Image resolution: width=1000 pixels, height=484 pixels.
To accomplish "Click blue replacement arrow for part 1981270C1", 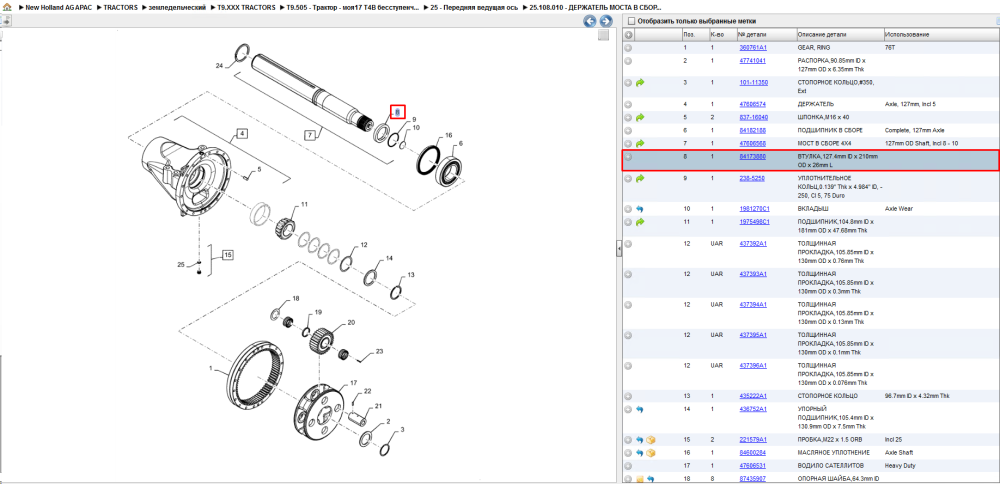I will pos(640,209).
